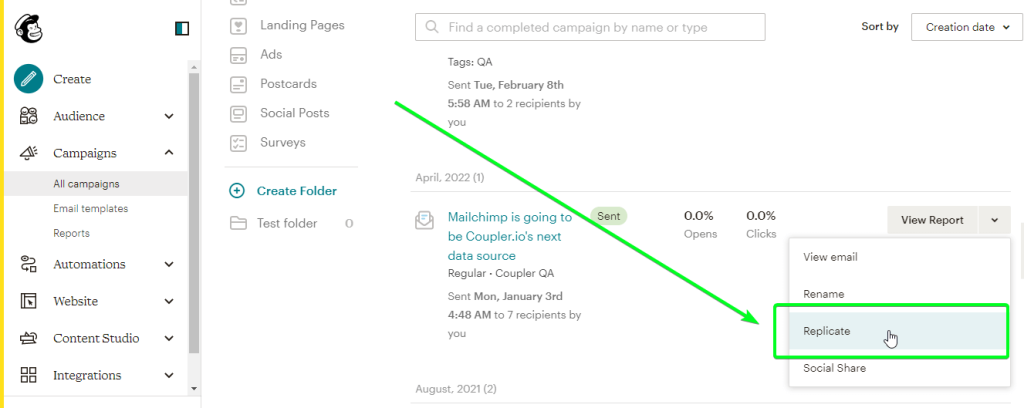Viewport: 1024px width, 408px height.
Task: Click the Postcards icon
Action: click(x=238, y=84)
